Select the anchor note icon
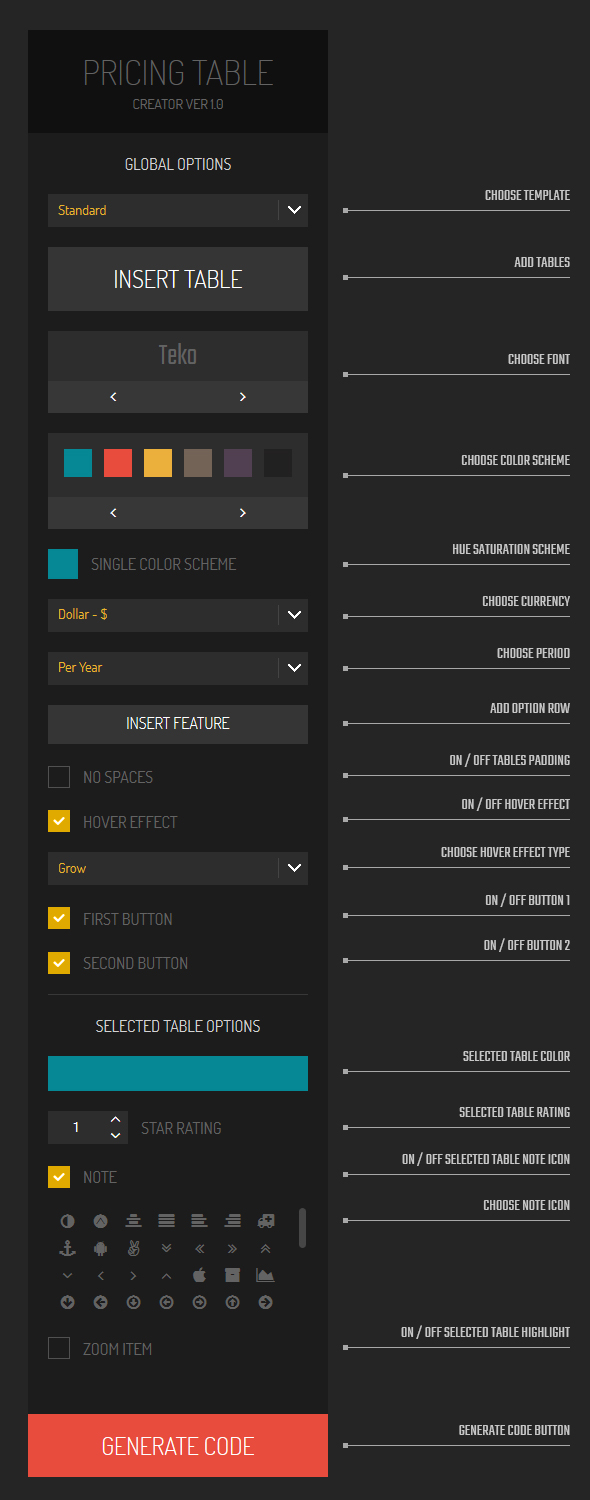 (x=68, y=1247)
